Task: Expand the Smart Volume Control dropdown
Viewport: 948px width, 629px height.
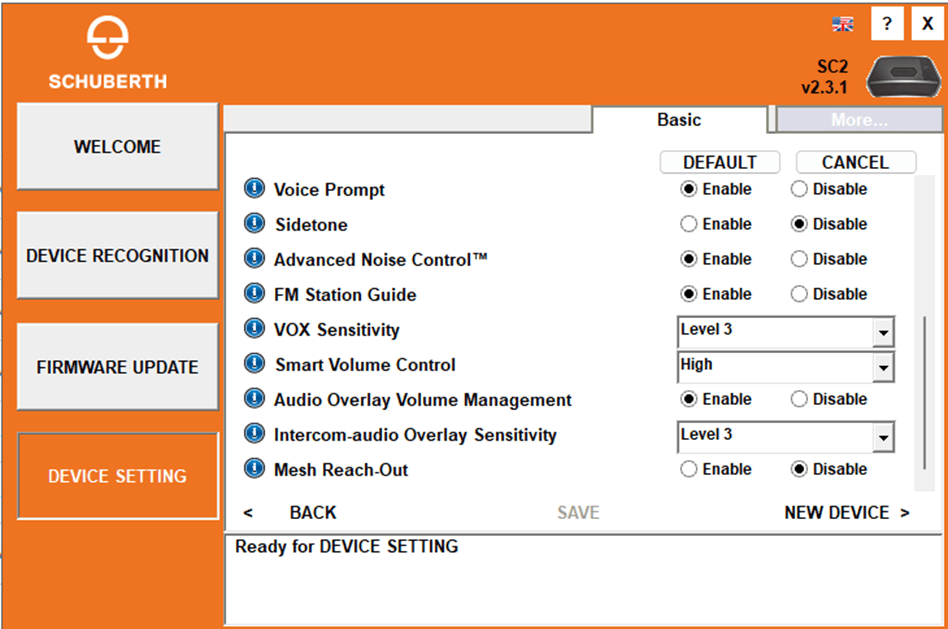Action: click(883, 368)
